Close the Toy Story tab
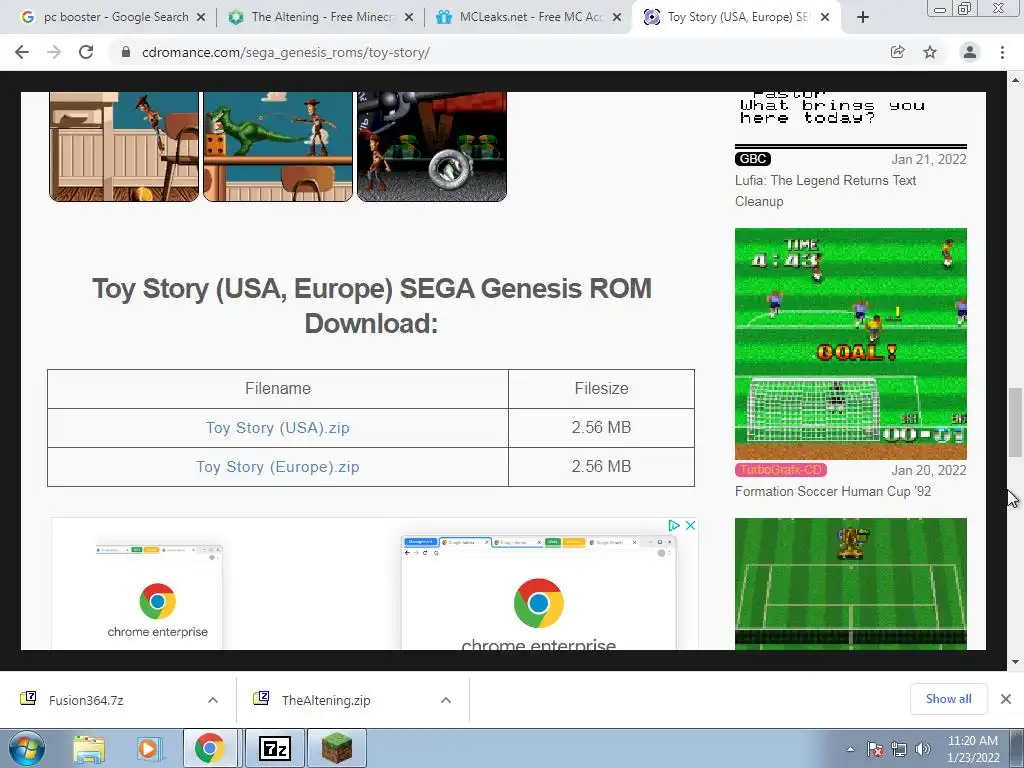The width and height of the screenshot is (1024, 768). [825, 17]
